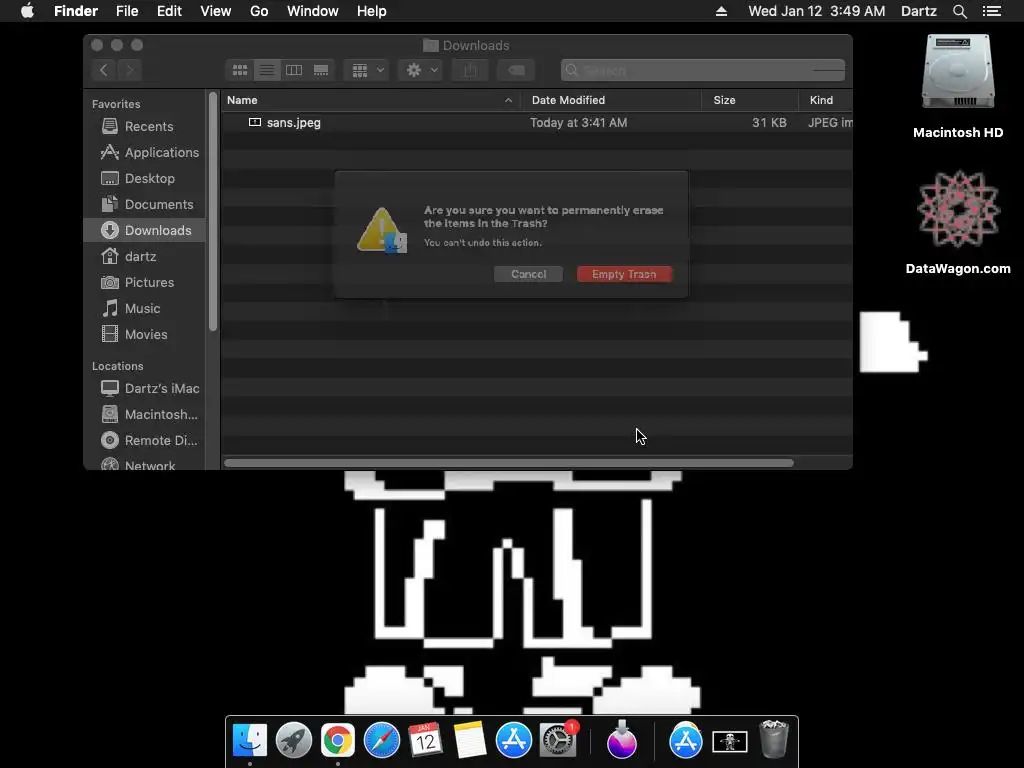Select Documents in the sidebar
1024x768 pixels.
pyautogui.click(x=145, y=204)
